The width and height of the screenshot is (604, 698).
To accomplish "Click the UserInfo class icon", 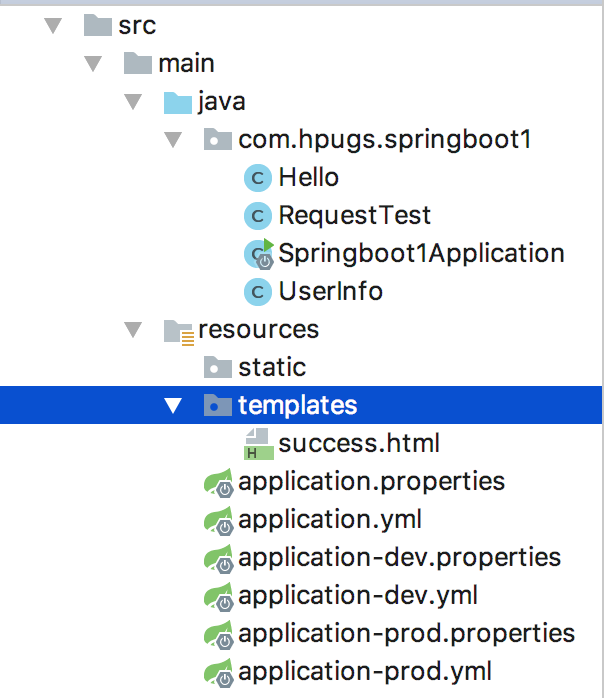I will coord(258,292).
